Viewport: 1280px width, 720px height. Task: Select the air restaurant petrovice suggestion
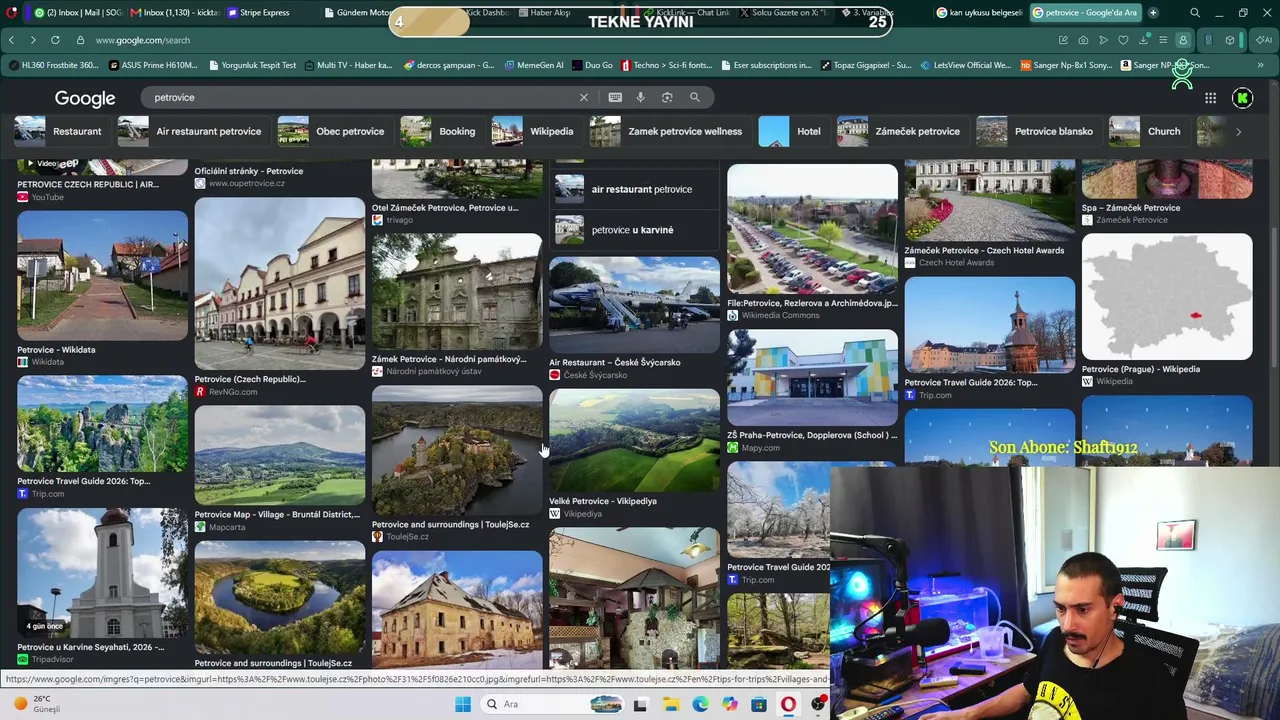(634, 189)
